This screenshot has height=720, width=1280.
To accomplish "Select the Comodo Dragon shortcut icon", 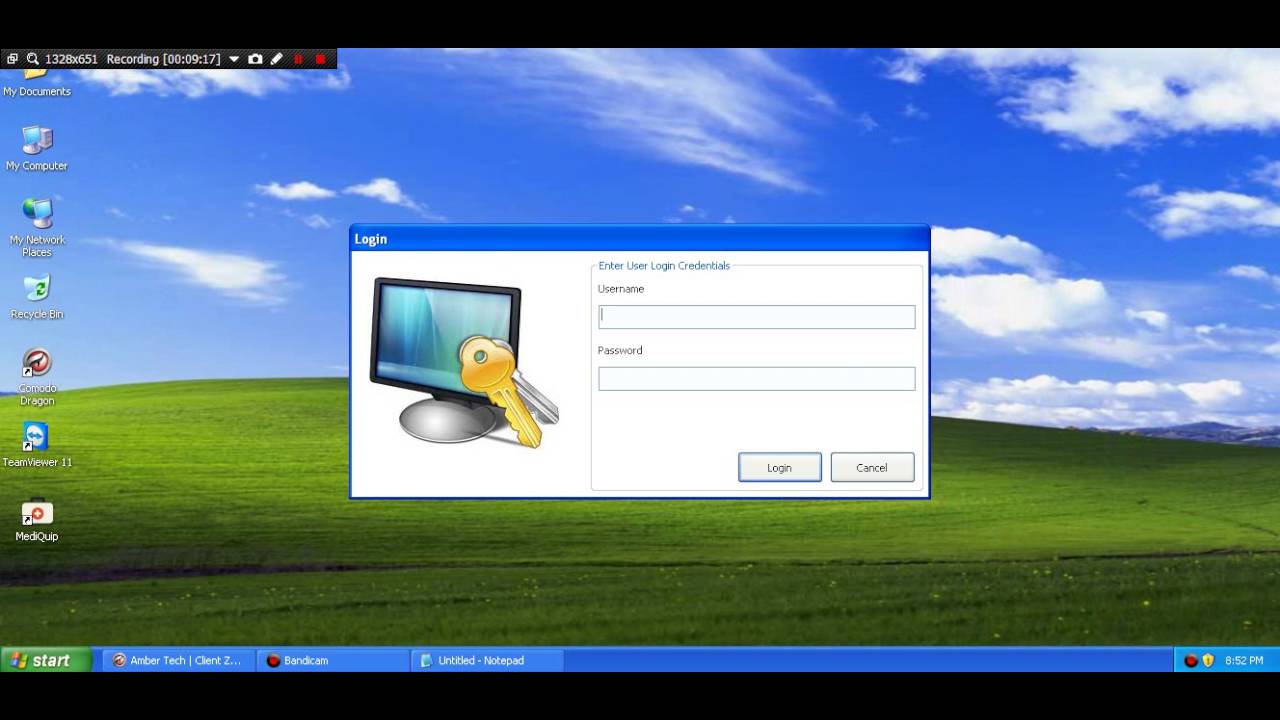I will point(37,377).
